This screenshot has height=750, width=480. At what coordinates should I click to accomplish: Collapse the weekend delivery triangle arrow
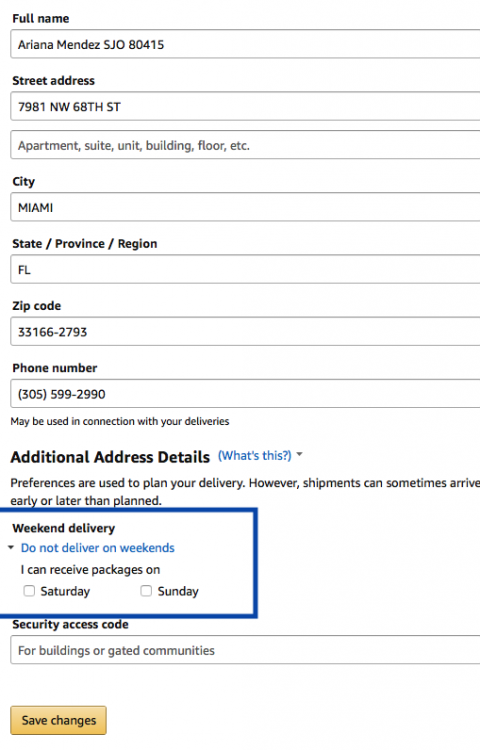[x=11, y=548]
